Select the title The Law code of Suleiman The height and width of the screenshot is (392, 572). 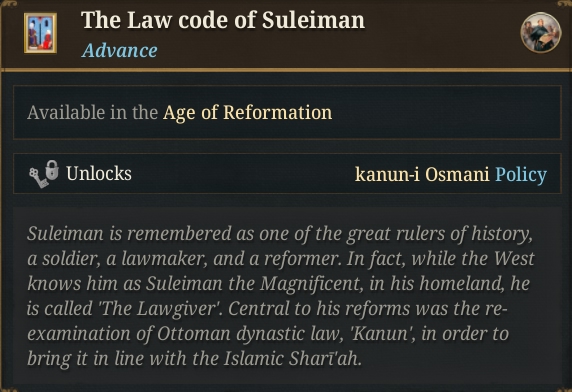[x=223, y=20]
